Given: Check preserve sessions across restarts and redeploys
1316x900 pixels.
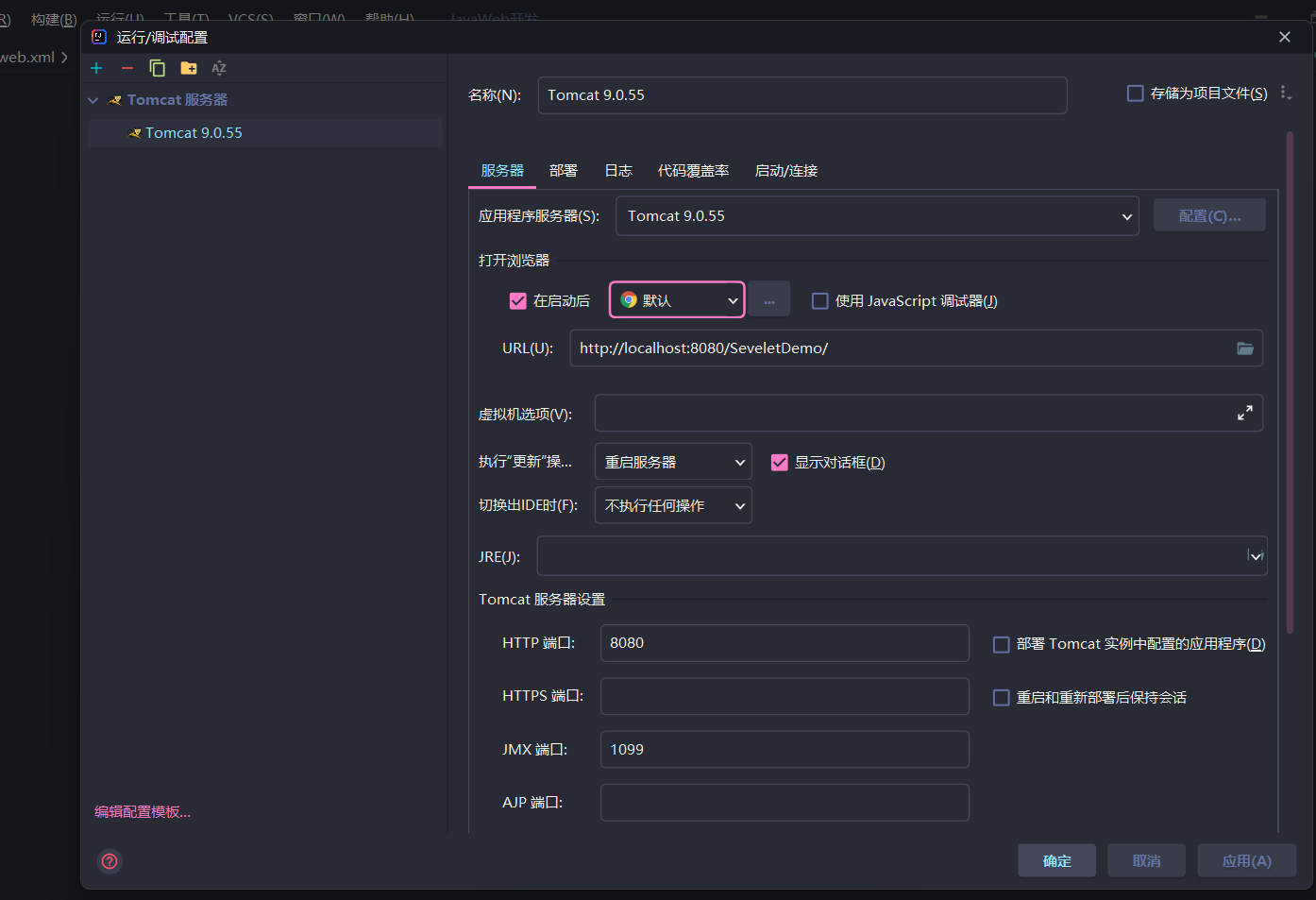Looking at the screenshot, I should tap(1002, 698).
